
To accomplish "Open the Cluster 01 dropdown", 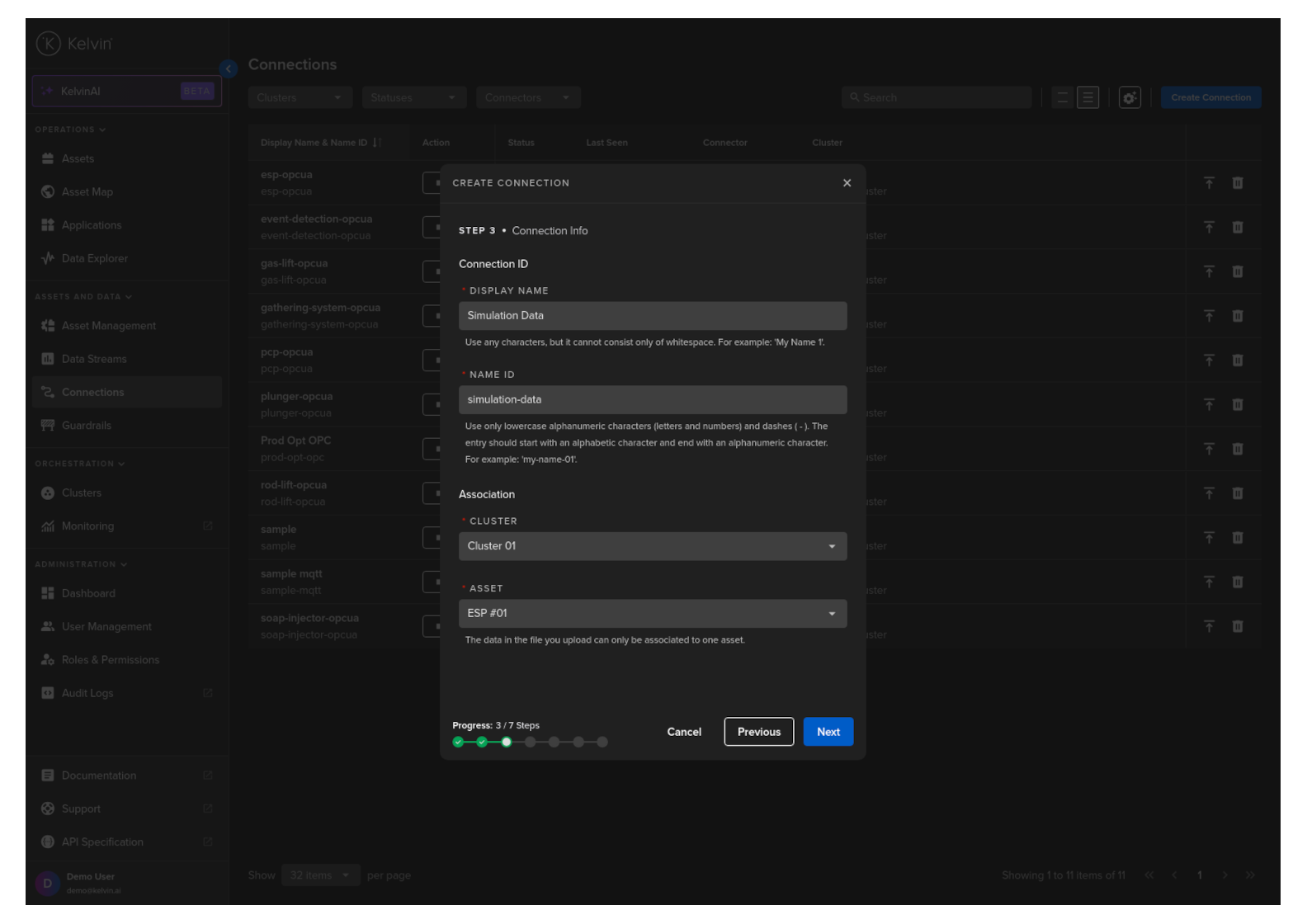I will (x=652, y=546).
